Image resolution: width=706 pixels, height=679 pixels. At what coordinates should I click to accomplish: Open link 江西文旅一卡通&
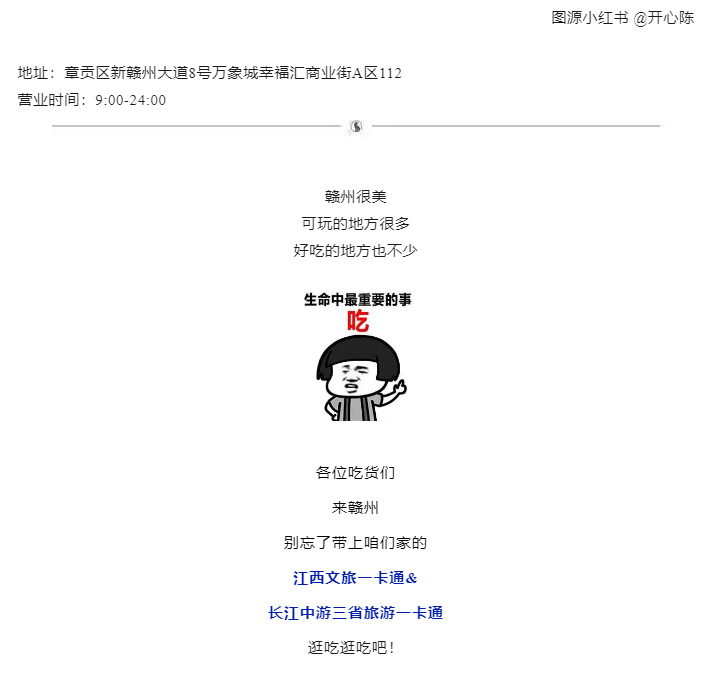(355, 578)
